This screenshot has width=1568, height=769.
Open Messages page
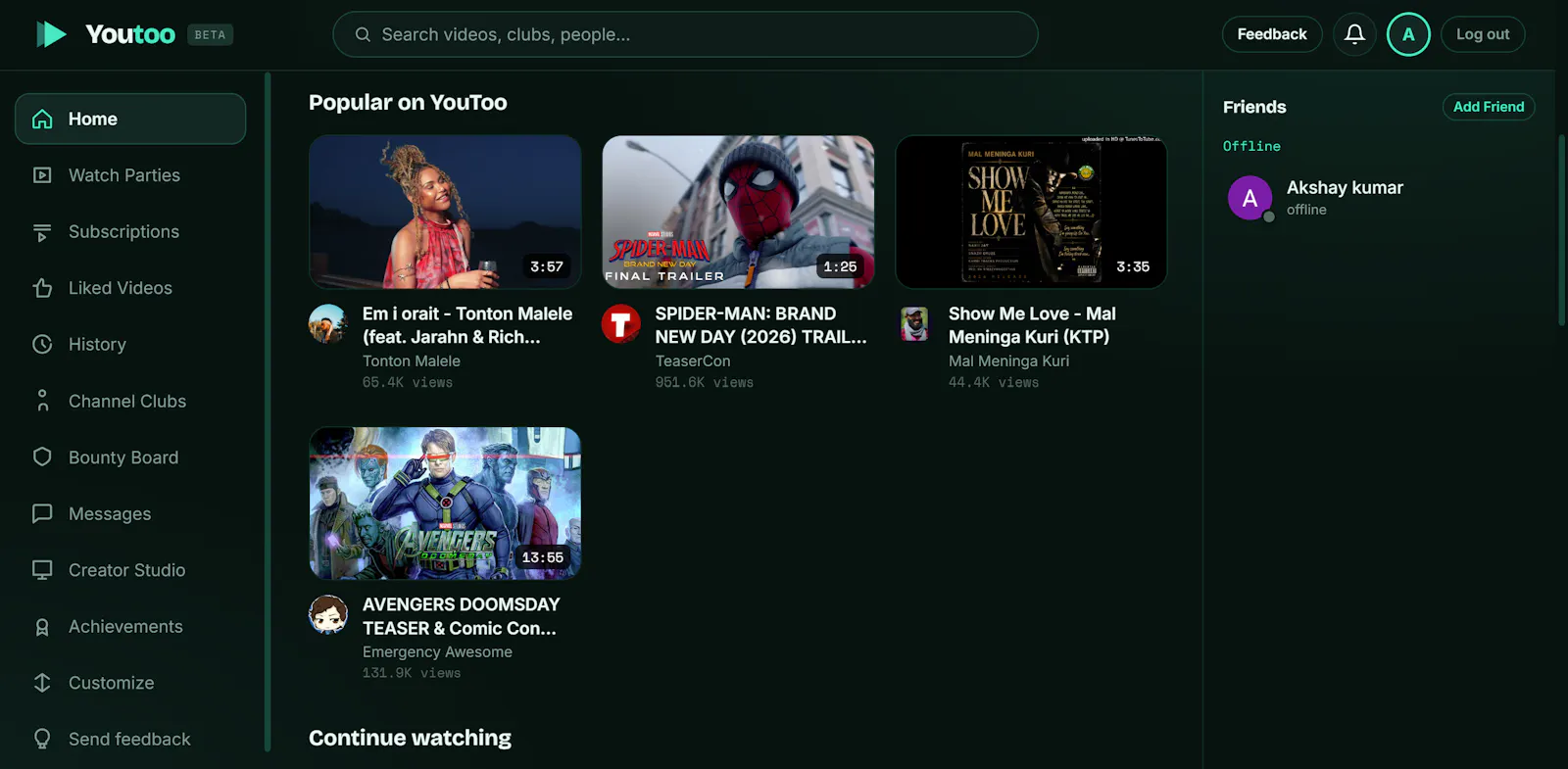tap(130, 513)
